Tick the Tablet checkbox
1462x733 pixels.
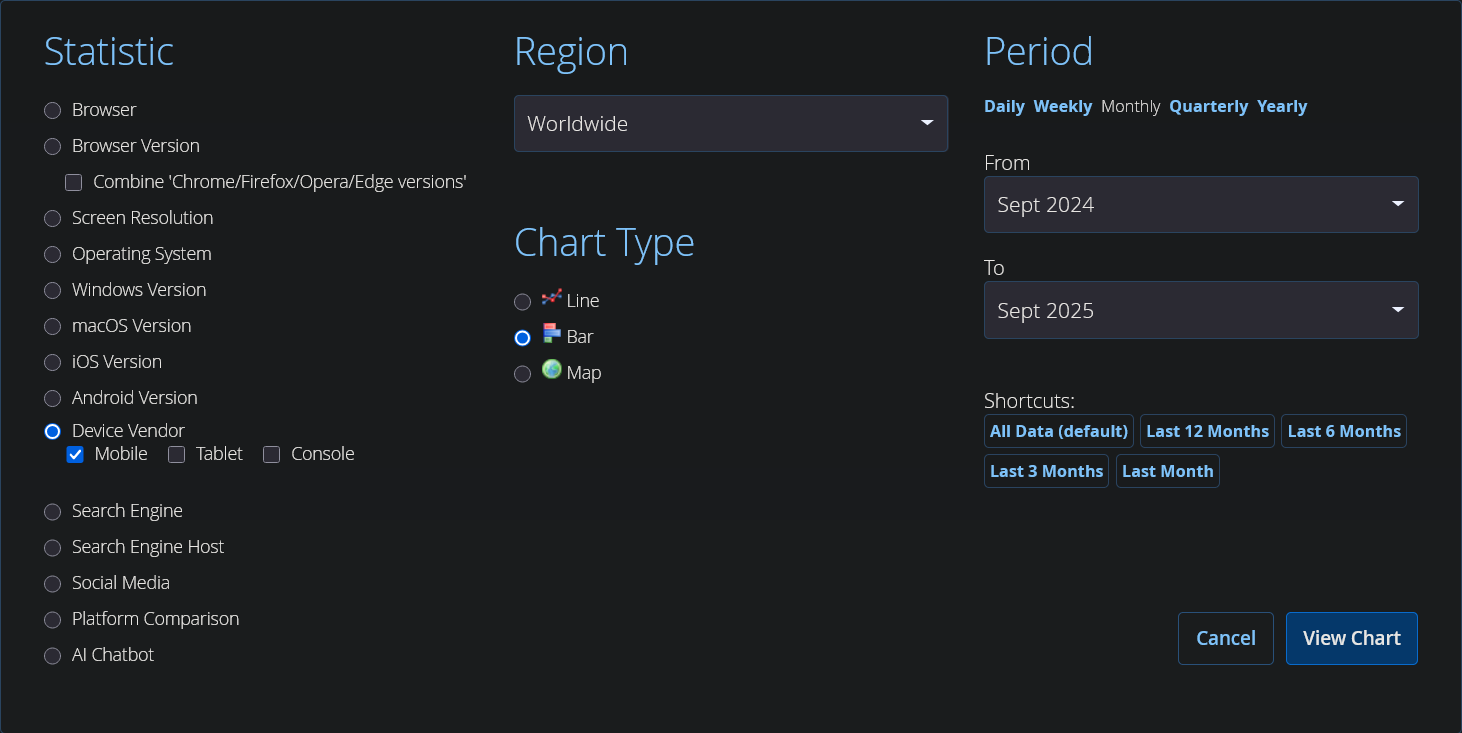pos(176,455)
